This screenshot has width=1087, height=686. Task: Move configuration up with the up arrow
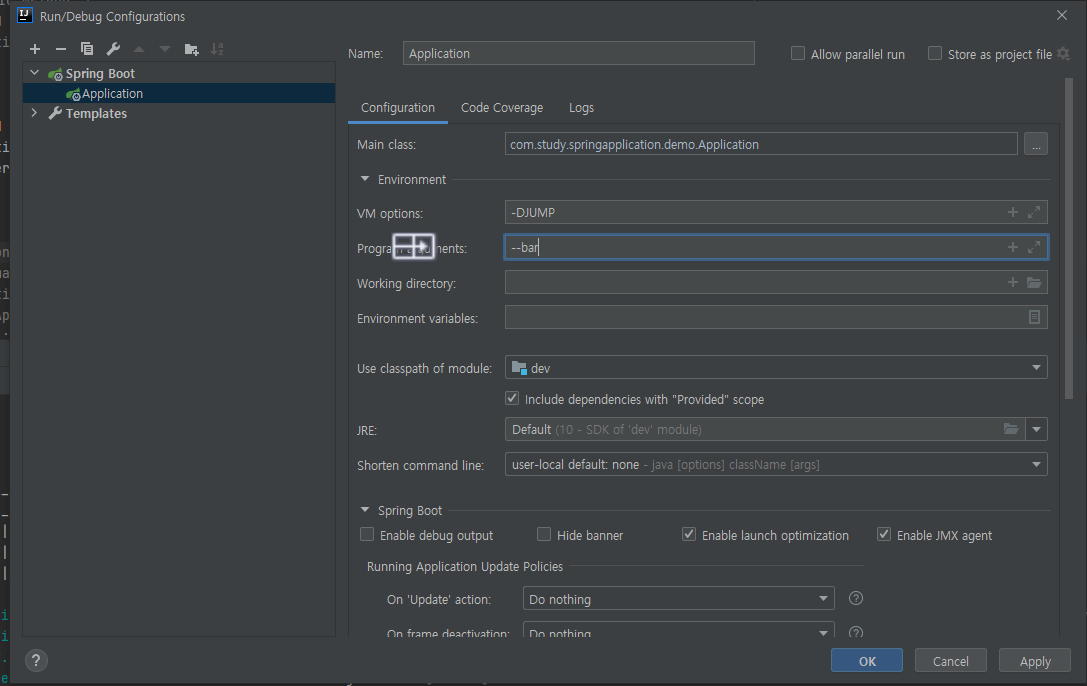pos(139,49)
